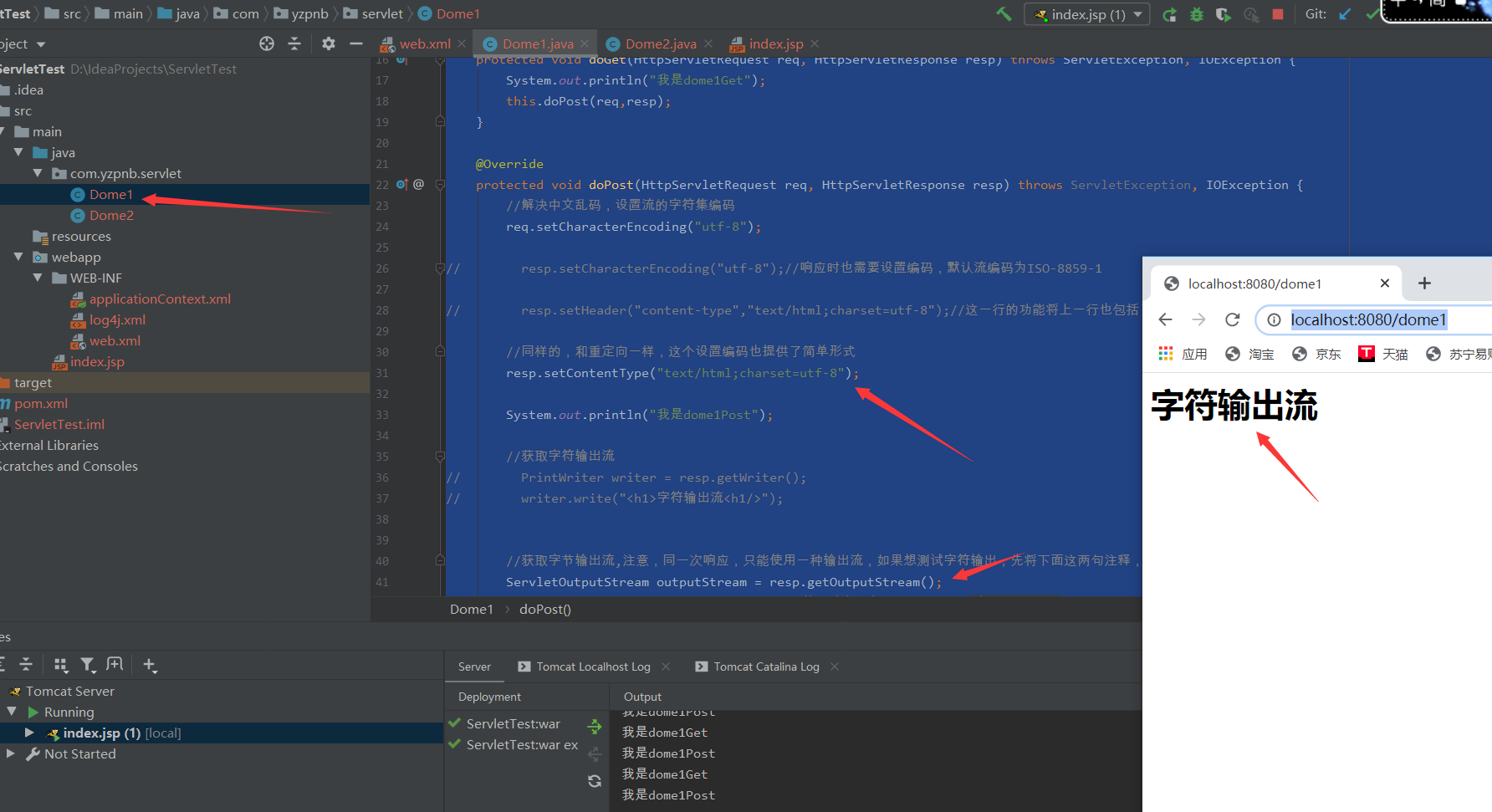Click the filter funnel icon in Services toolbar

click(88, 665)
